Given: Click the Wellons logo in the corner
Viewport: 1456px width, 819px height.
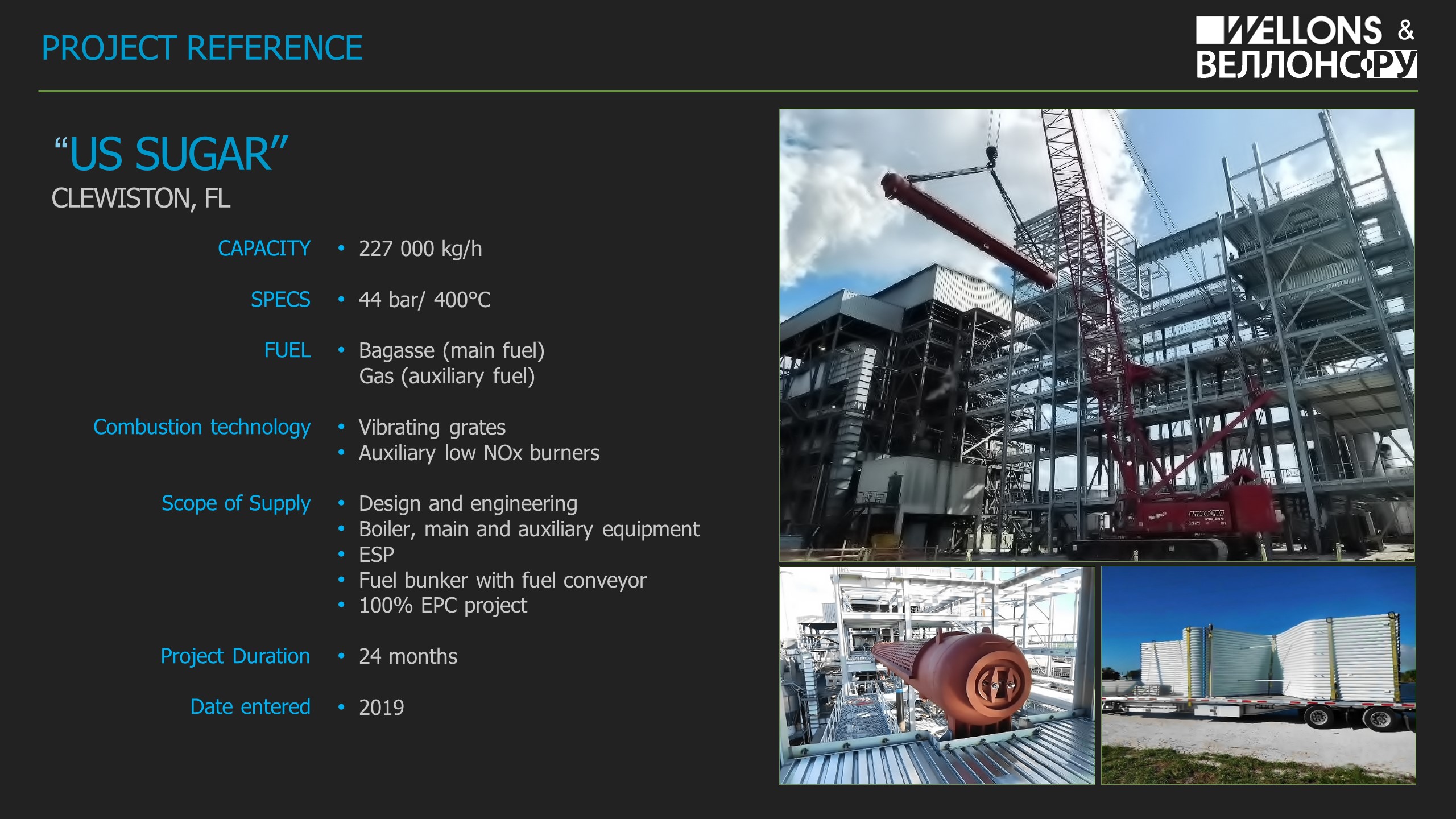Looking at the screenshot, I should (1306, 47).
